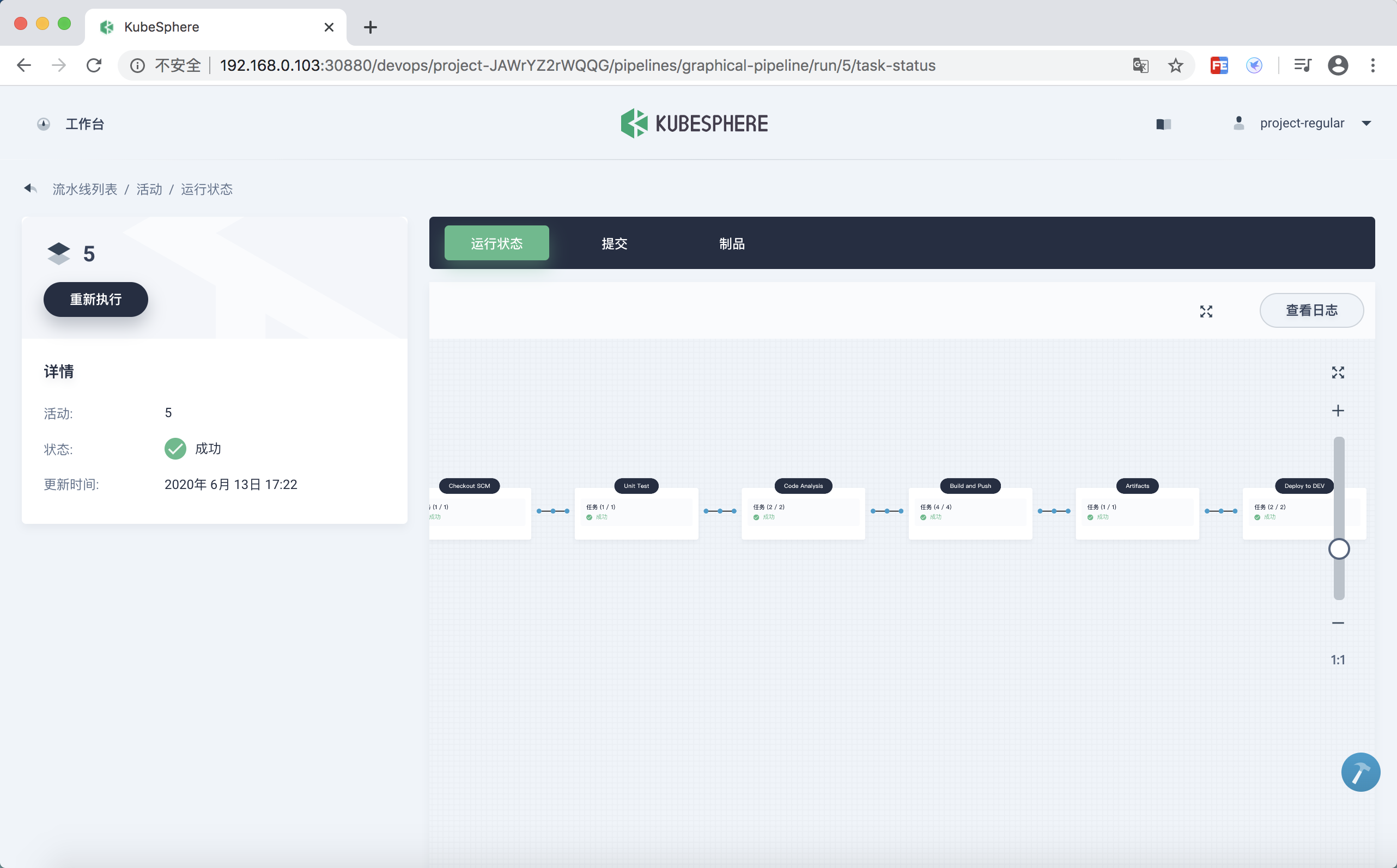Open the Chrome three-dot menu
Viewport: 1397px width, 868px height.
(x=1372, y=65)
